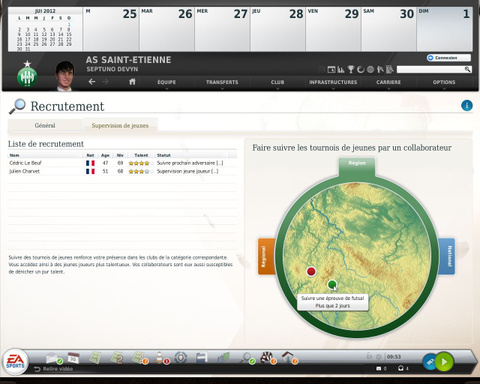
Task: Switch to the Général tab
Action: [x=45, y=125]
